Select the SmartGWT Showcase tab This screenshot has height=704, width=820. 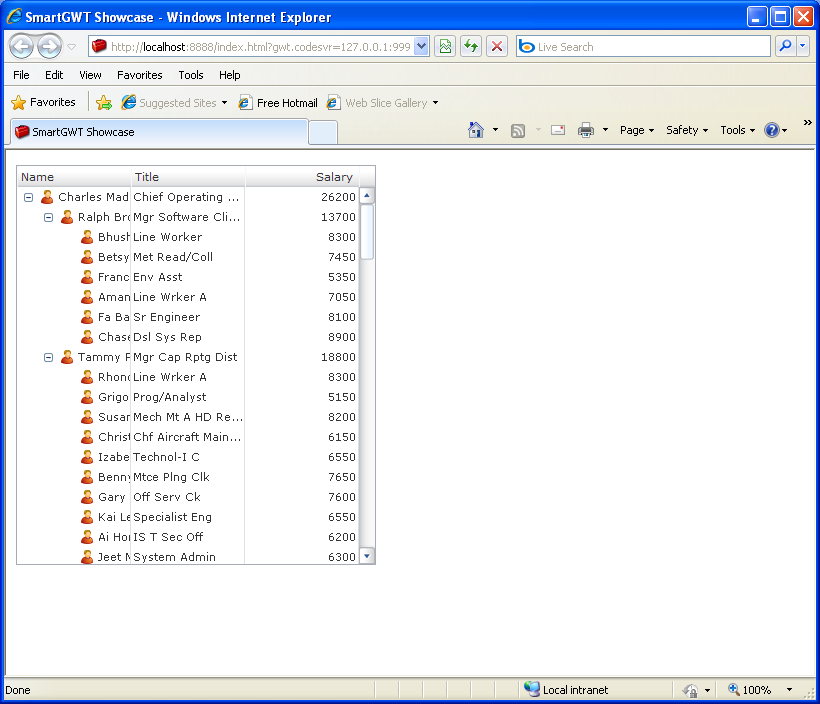point(158,132)
